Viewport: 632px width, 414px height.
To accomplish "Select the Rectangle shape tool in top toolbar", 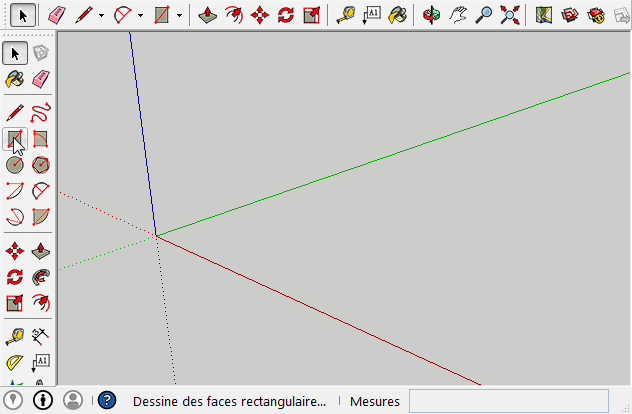I will point(162,15).
